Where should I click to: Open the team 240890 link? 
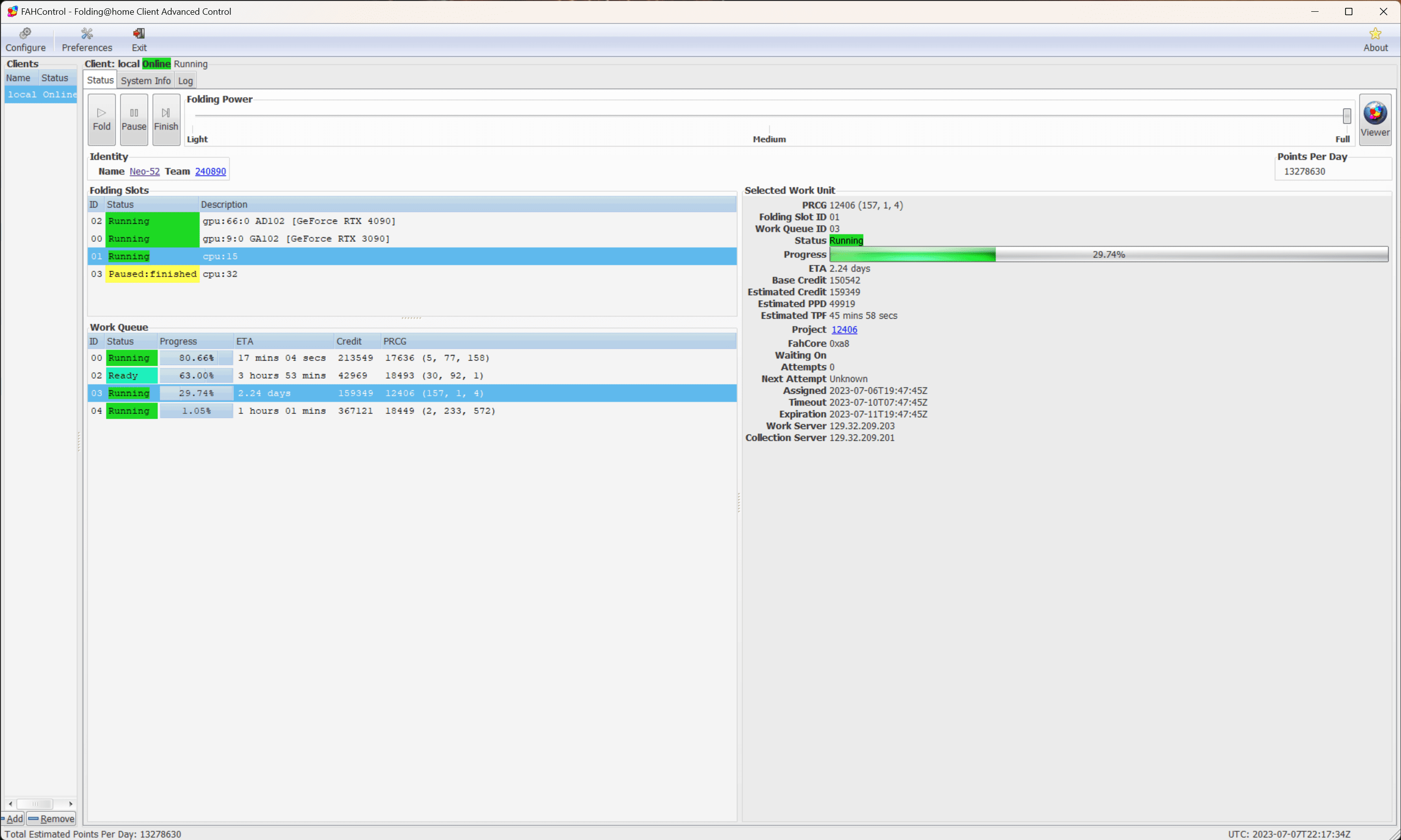(210, 172)
